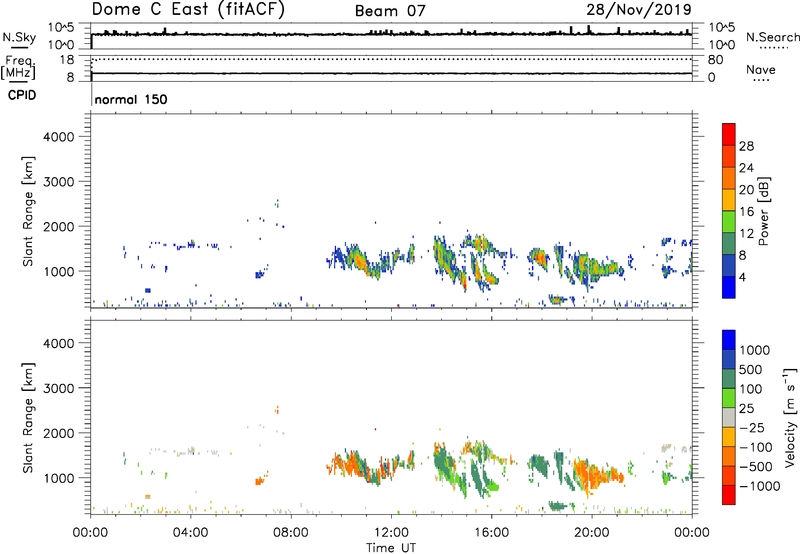Viewport: 800px width, 554px height.
Task: Click the 'Time UT' axis label
Action: [x=391, y=548]
